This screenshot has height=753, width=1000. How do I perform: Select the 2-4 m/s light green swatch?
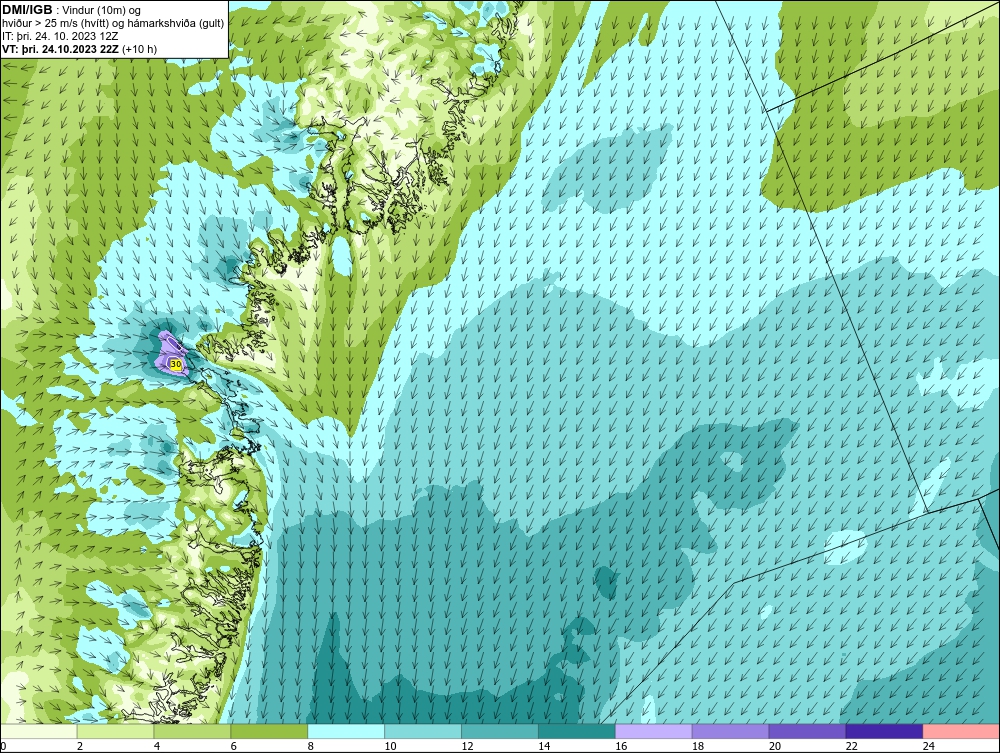pos(115,731)
